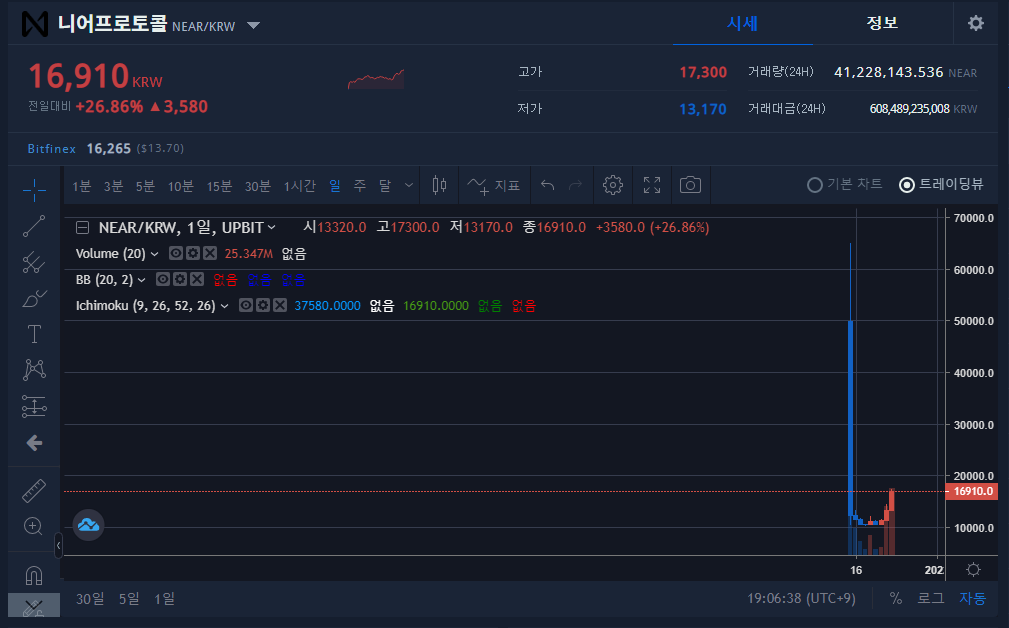The width and height of the screenshot is (1009, 628).
Task: Set the date range to 1일
Action: 164,598
